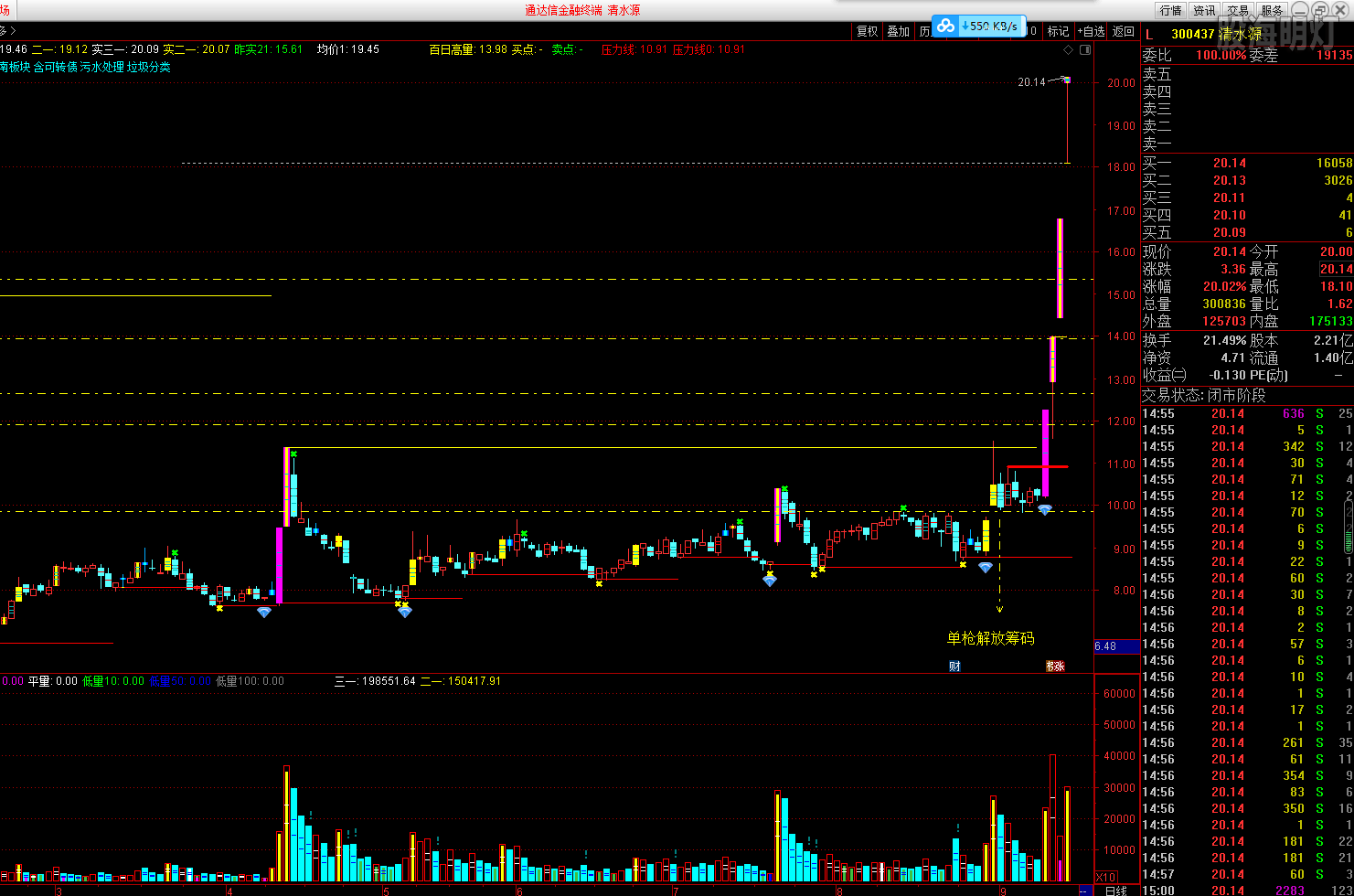Click the 复权 toolbar button
The width and height of the screenshot is (1354, 896).
(x=867, y=31)
